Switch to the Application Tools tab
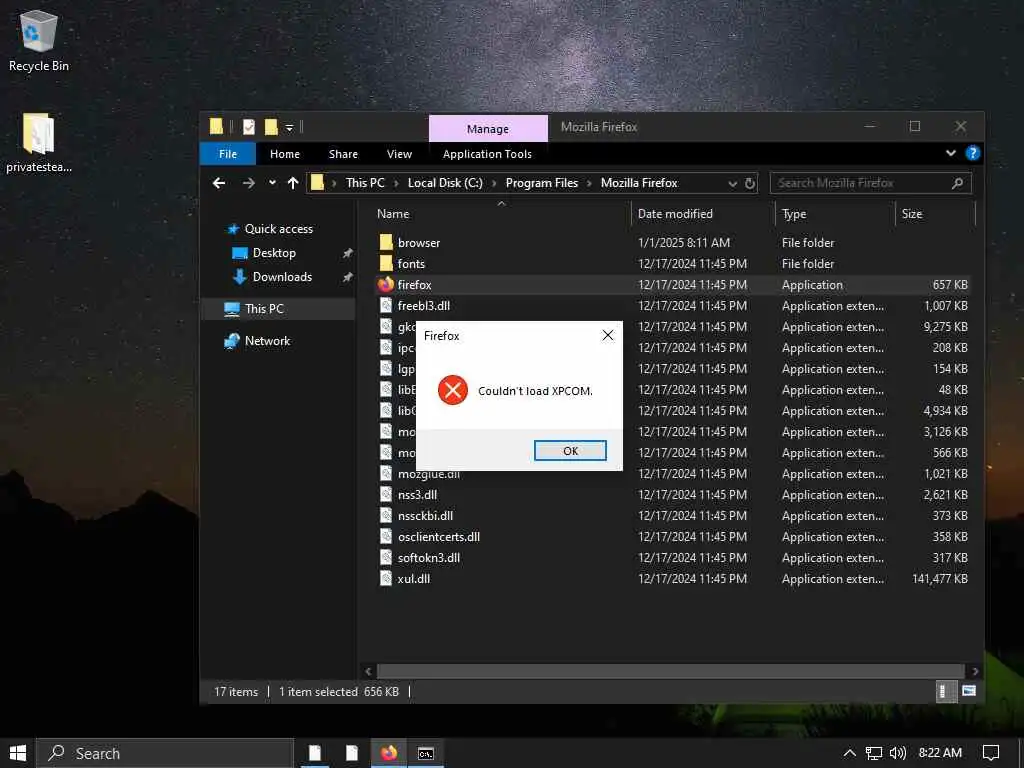The image size is (1024, 768). coord(487,154)
